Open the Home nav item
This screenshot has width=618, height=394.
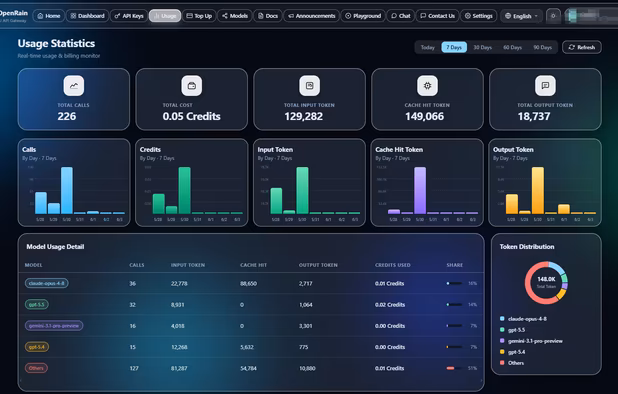[x=49, y=16]
